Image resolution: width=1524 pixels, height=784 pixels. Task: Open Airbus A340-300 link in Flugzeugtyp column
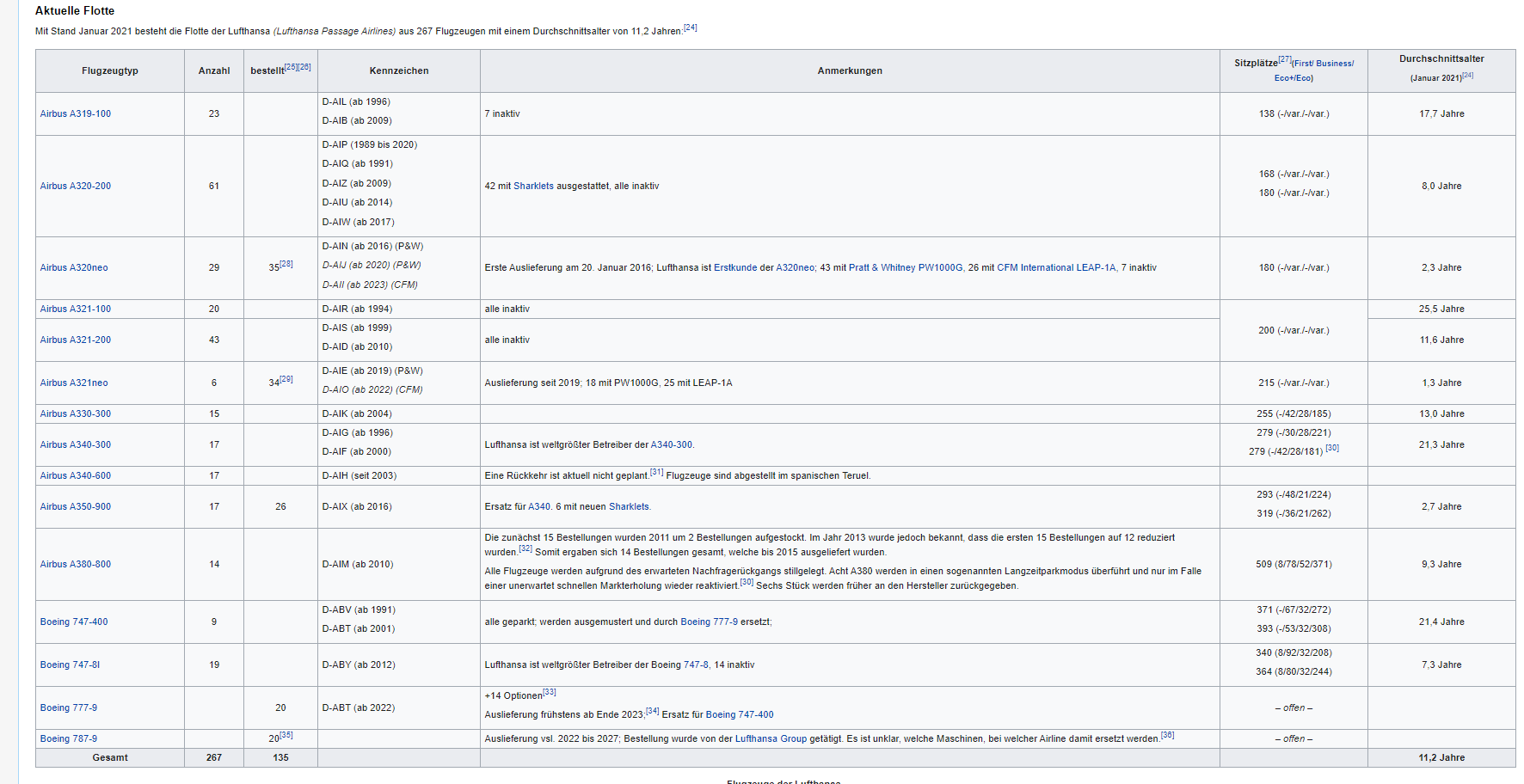pos(76,444)
